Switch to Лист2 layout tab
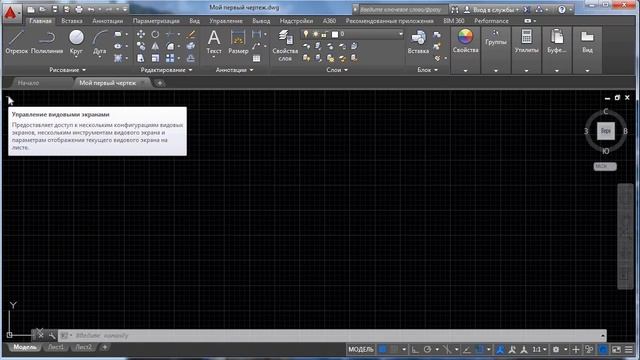 pos(84,347)
